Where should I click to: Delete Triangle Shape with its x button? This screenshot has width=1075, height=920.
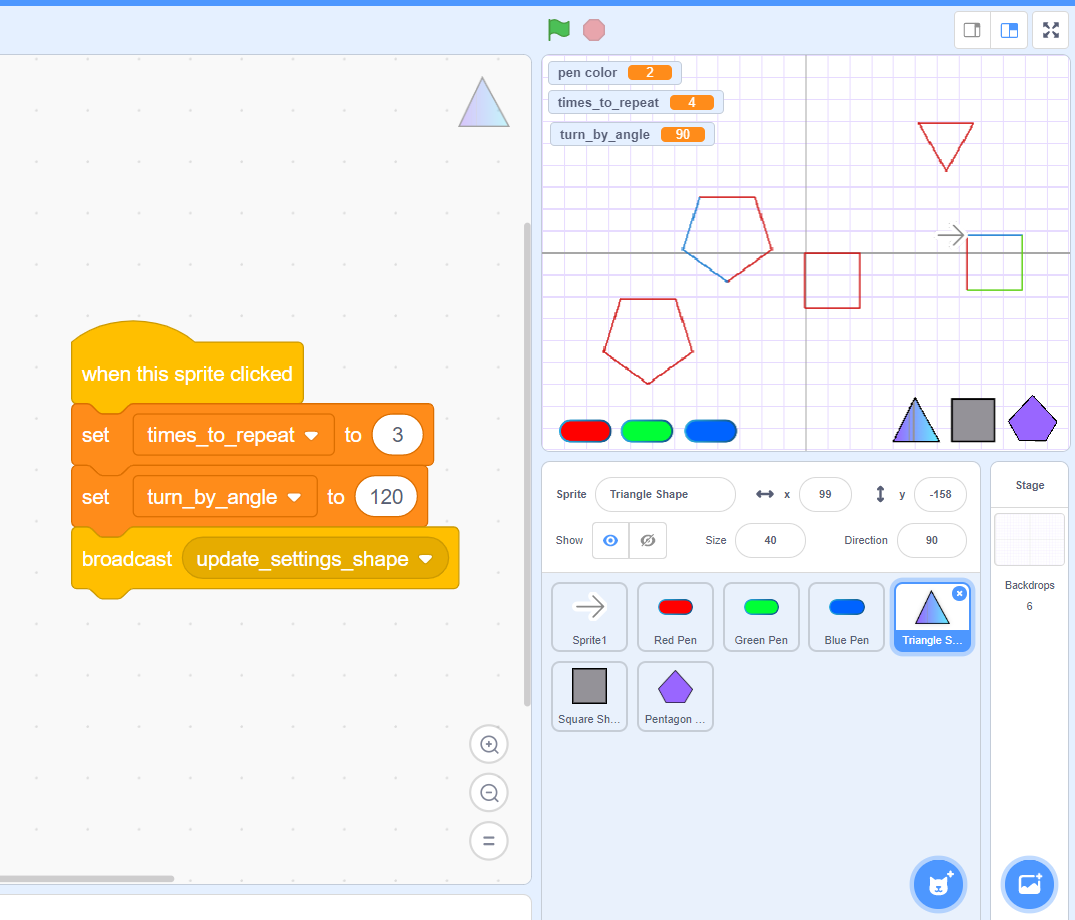click(x=959, y=593)
